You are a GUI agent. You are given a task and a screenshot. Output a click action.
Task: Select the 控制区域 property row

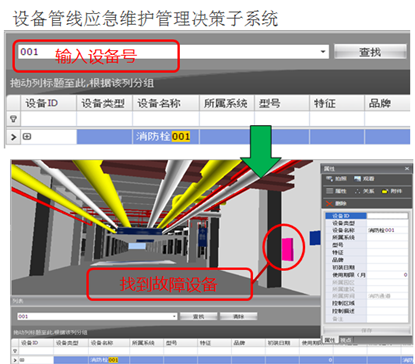point(367,303)
